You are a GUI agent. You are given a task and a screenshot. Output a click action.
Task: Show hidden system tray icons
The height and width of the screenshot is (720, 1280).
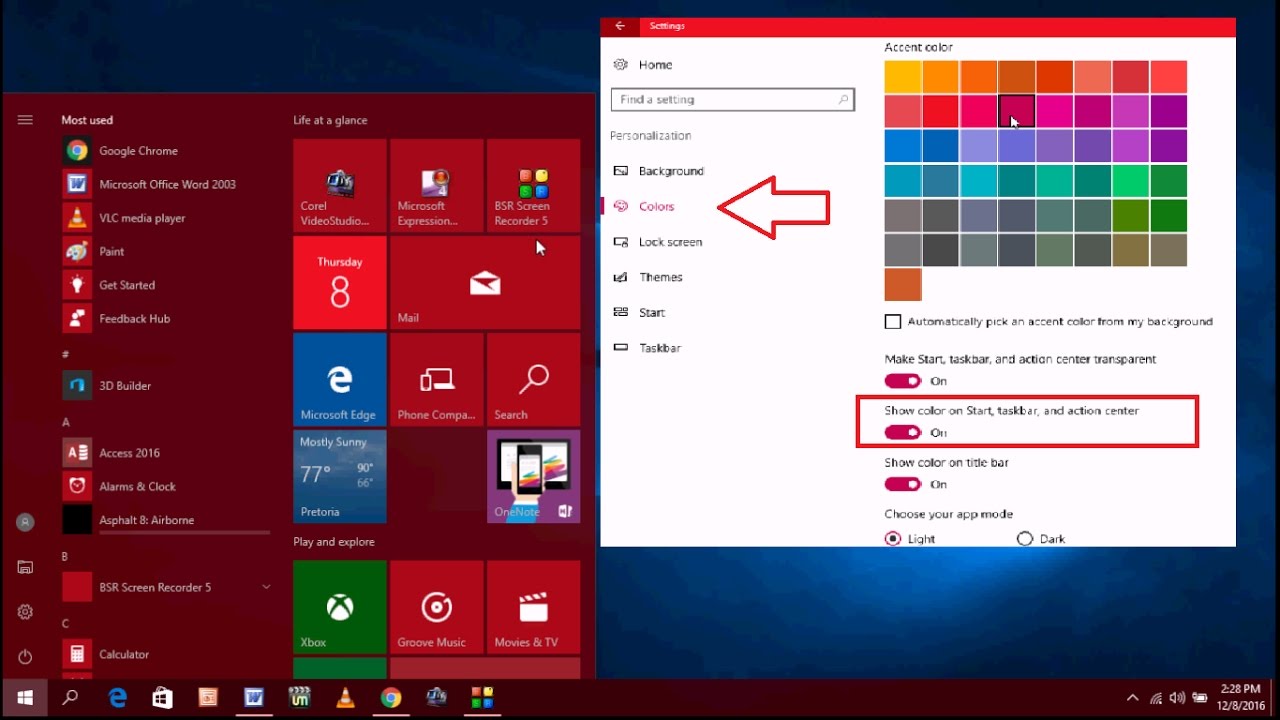1132,698
